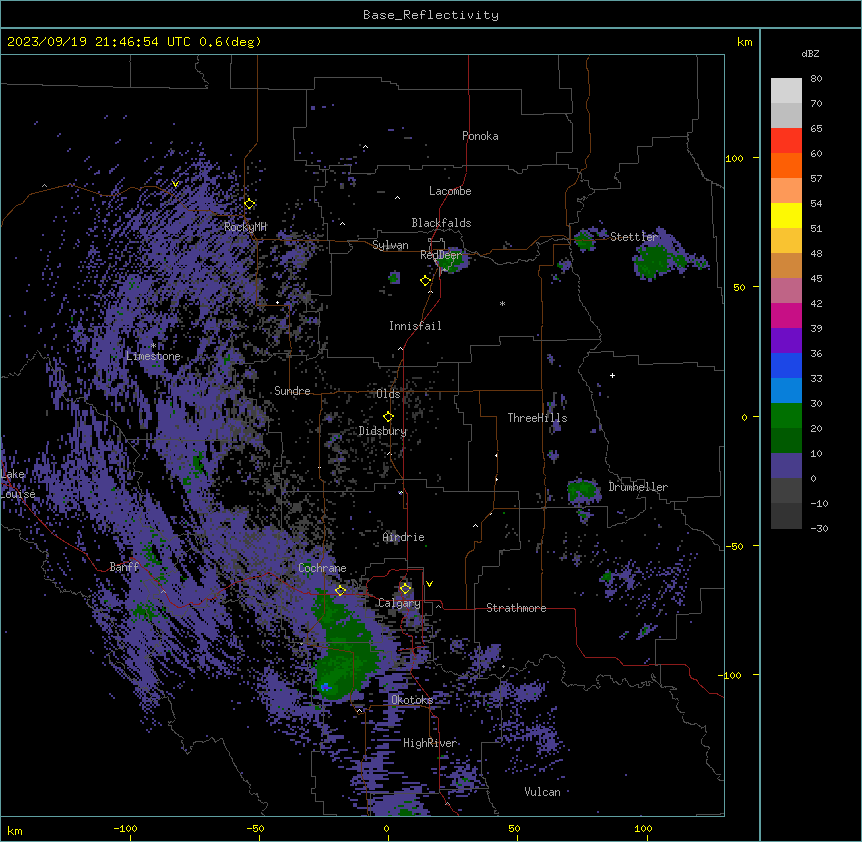Click the royal blue swatch above 33
This screenshot has width=862, height=842.
[x=786, y=365]
